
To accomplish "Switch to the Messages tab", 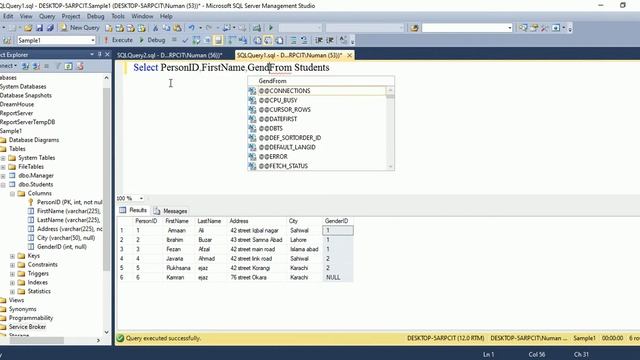I will coord(171,211).
